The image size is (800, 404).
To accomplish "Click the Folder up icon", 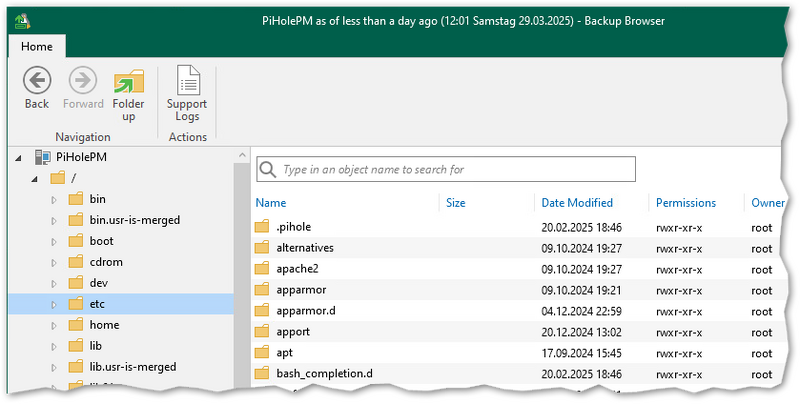I will [129, 83].
